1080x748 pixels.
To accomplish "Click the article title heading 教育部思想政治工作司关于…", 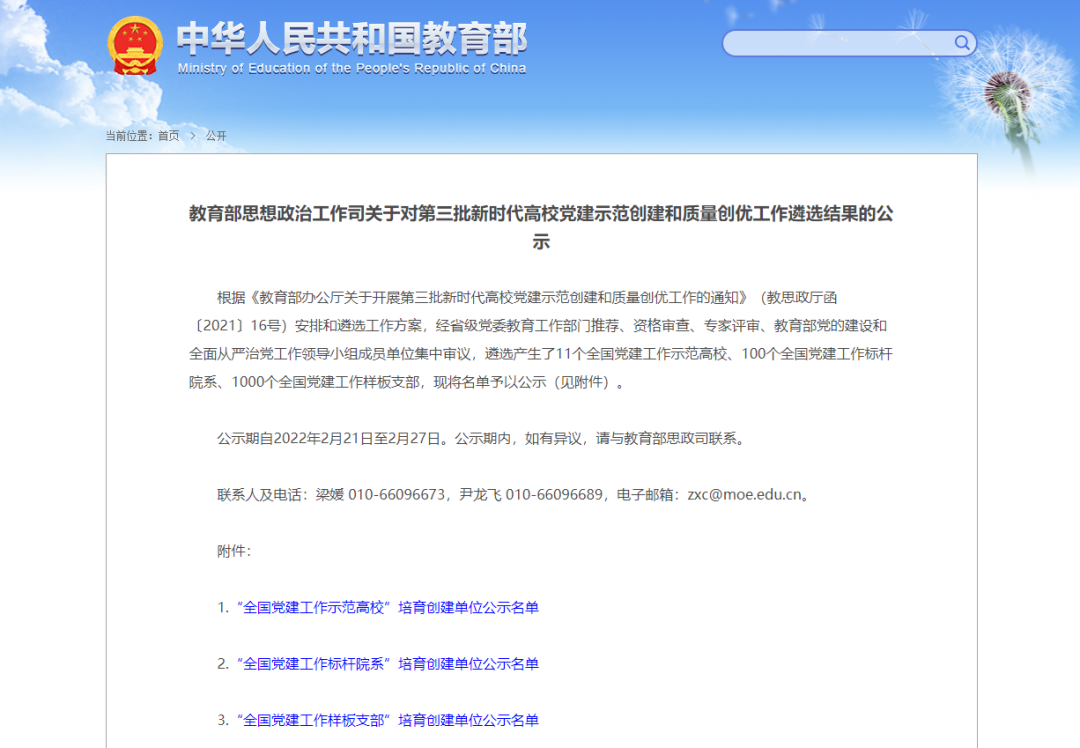I will click(x=541, y=227).
